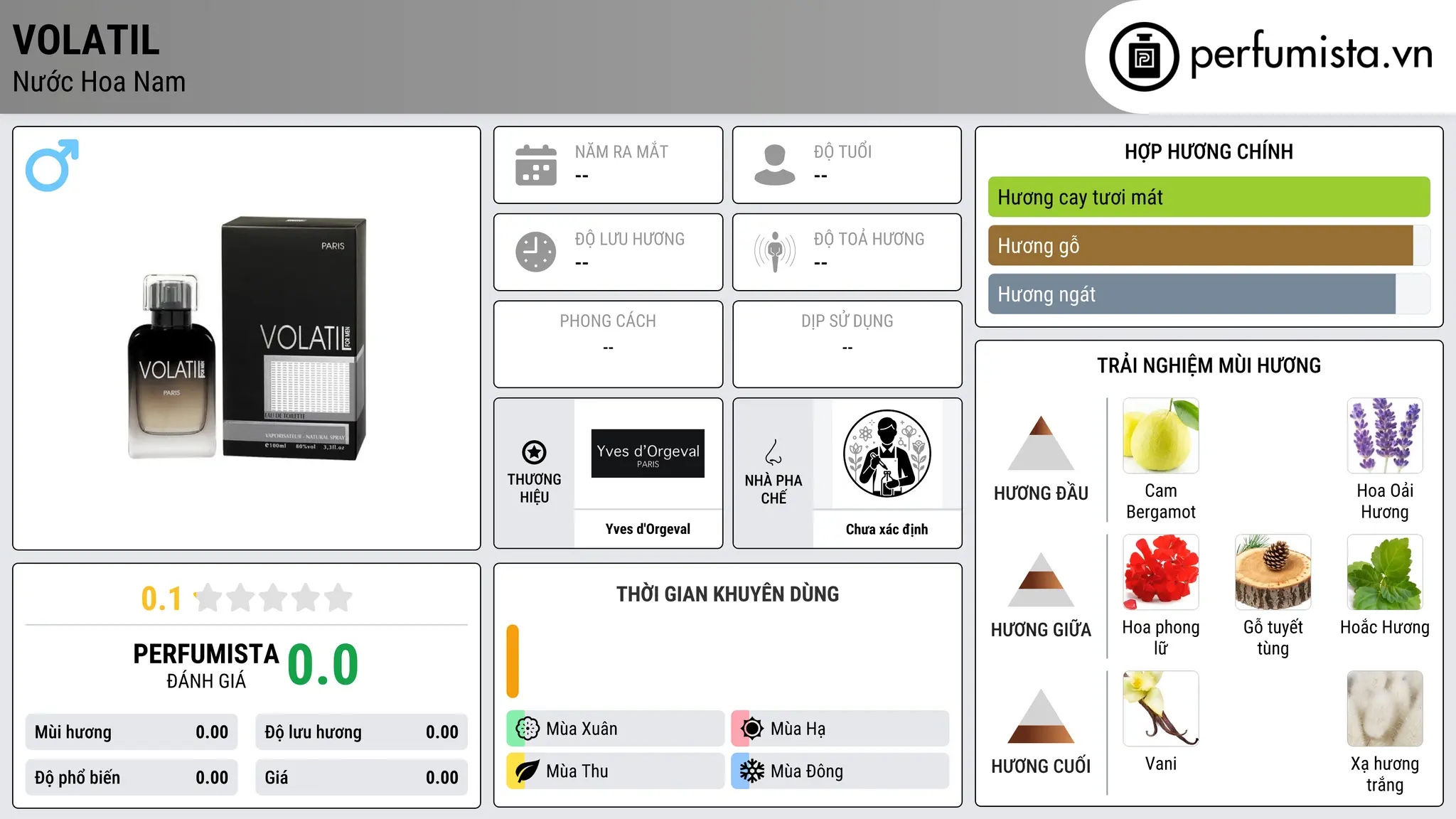
Task: Click the Độ phổ biến 0.00 score row
Action: [132, 778]
